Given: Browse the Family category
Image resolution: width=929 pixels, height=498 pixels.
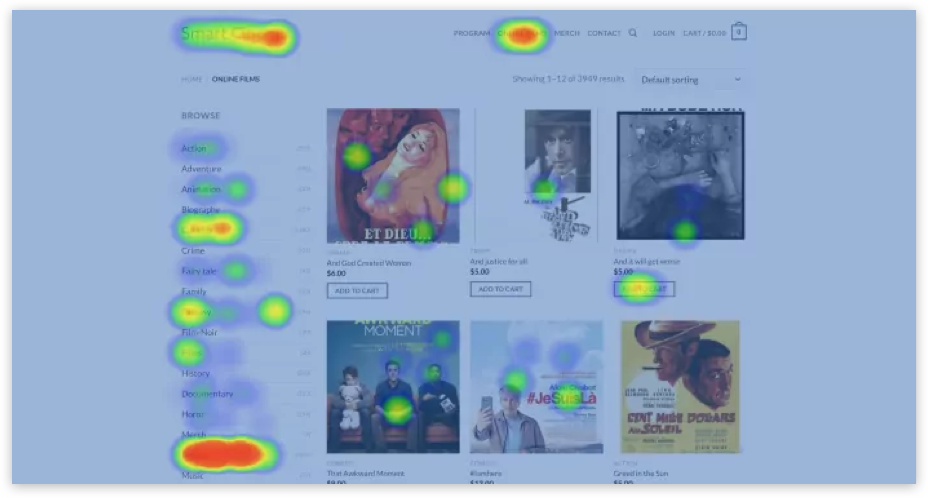Looking at the screenshot, I should [x=194, y=291].
